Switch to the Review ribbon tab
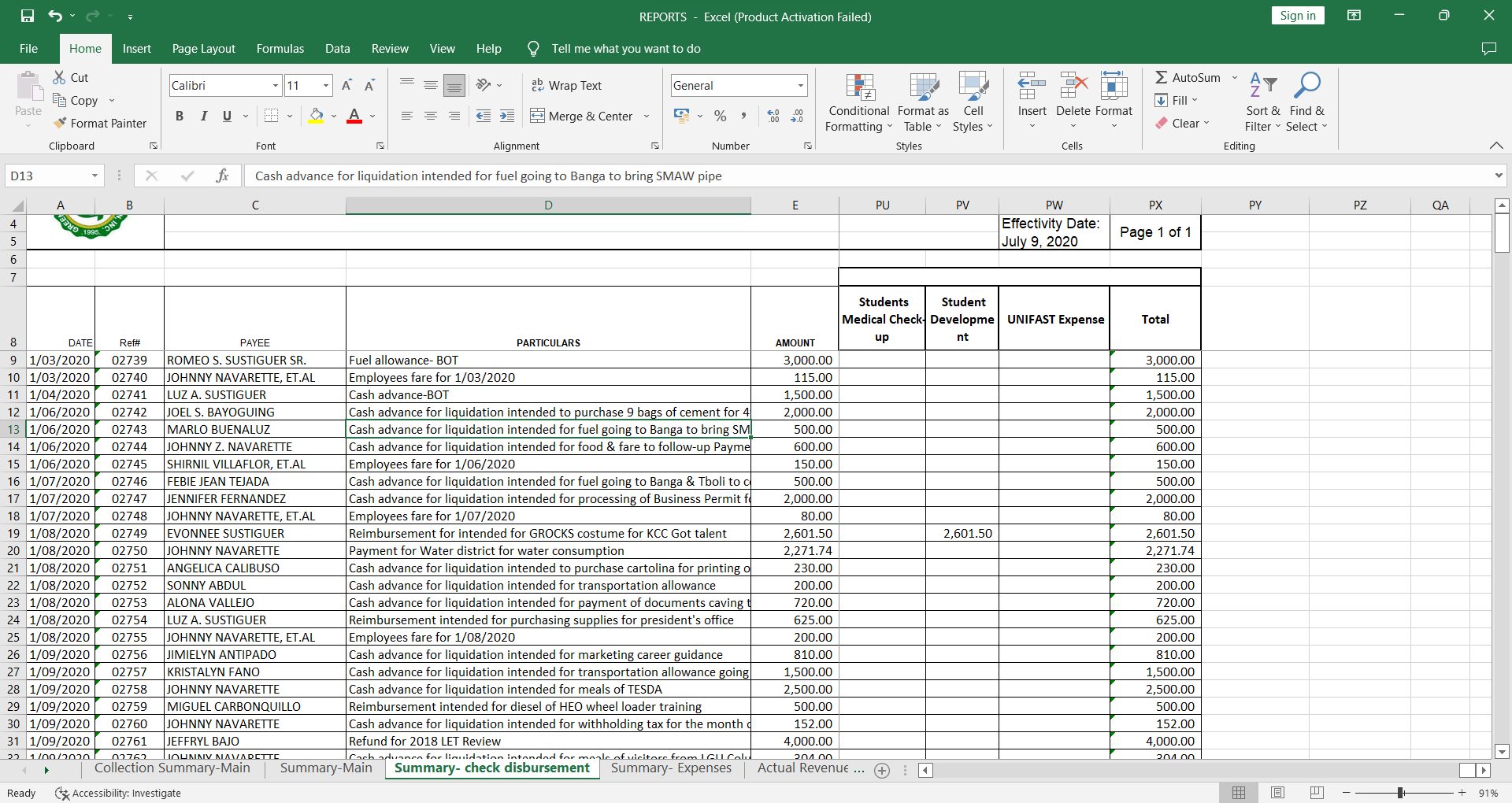Image resolution: width=1512 pixels, height=803 pixels. pos(390,49)
